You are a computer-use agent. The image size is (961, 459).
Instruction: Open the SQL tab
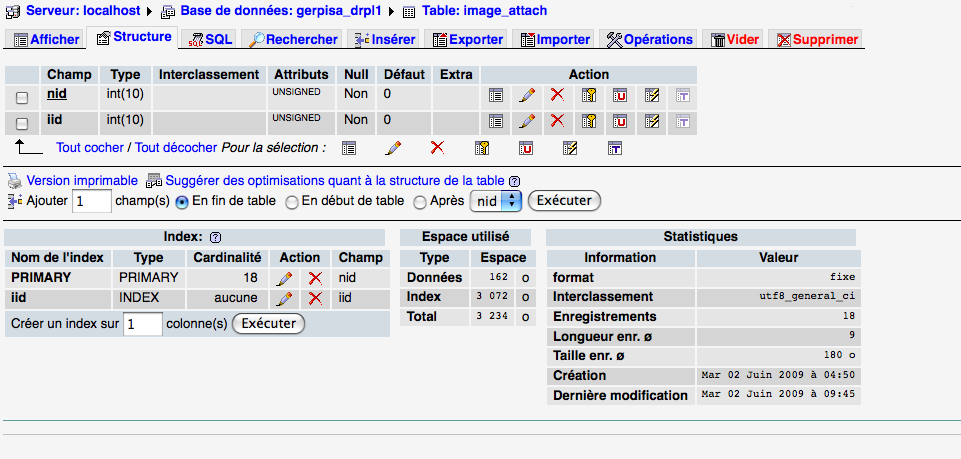click(210, 39)
